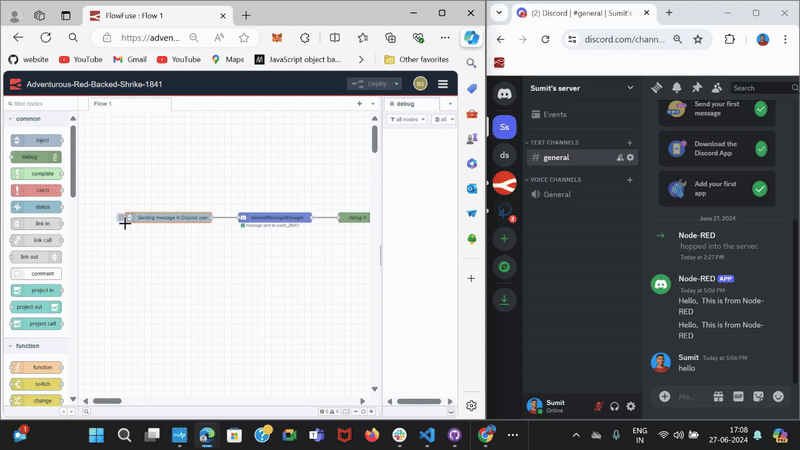Collapse TEXT CHANNELS category in Discord

click(554, 142)
